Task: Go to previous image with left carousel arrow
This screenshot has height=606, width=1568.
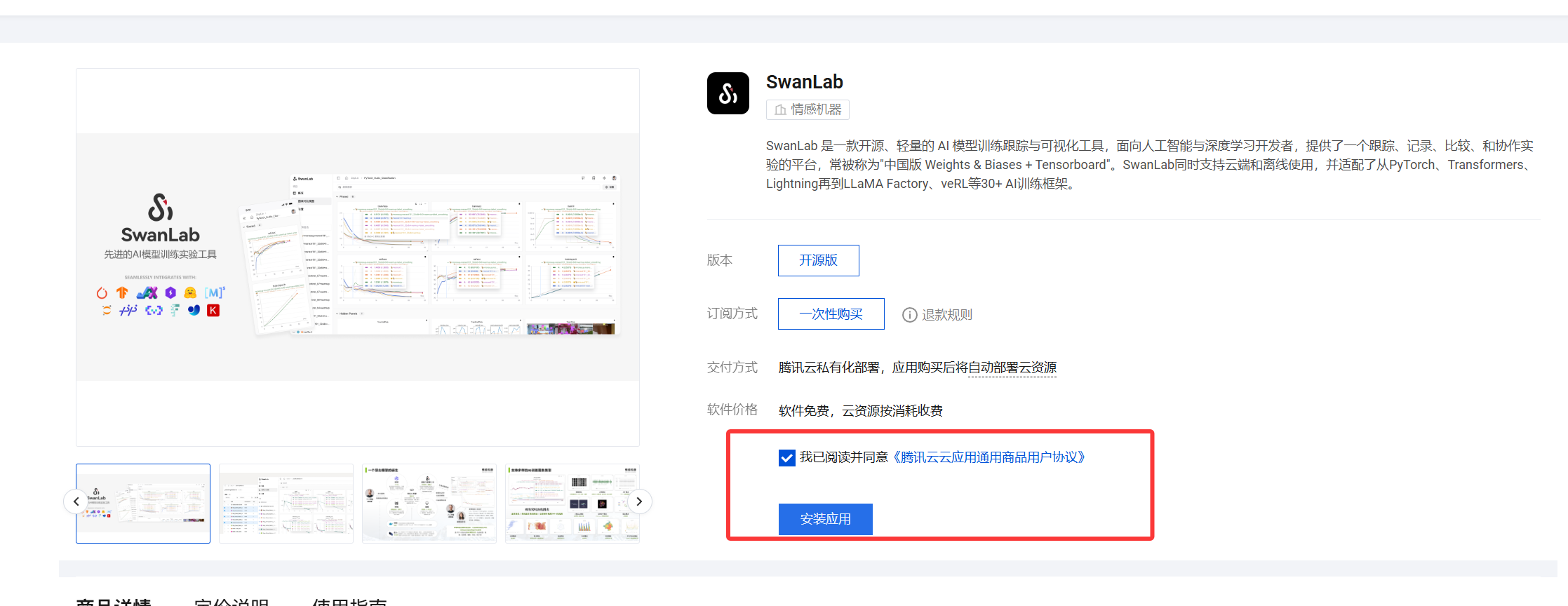Action: pos(76,501)
